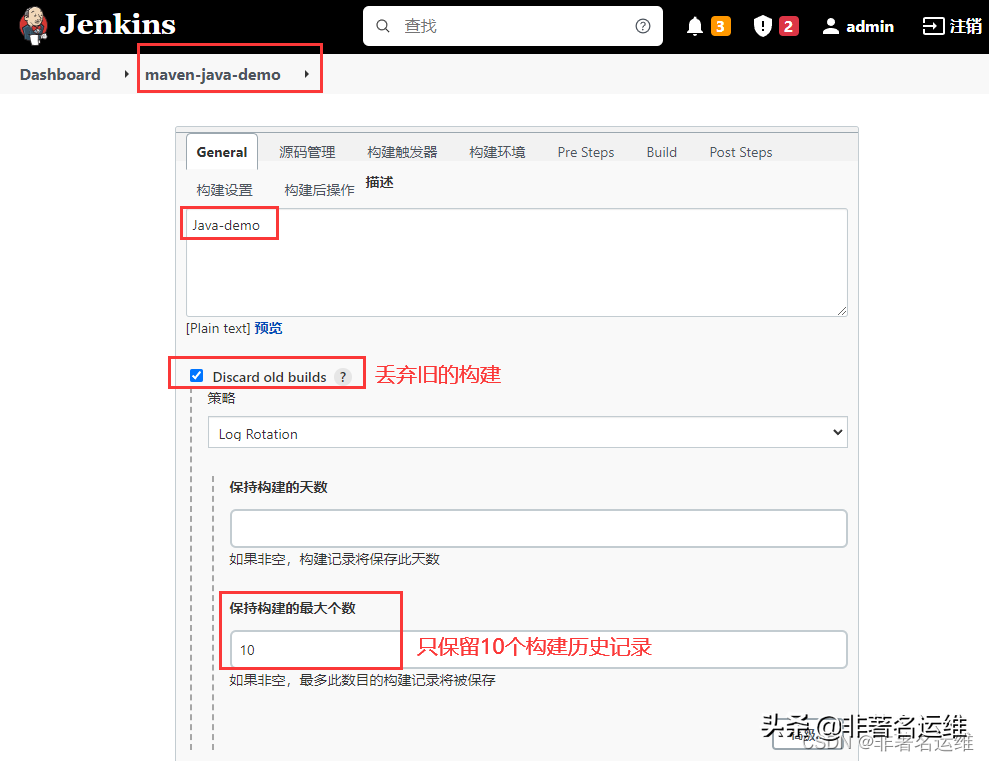Open the search help question mark icon
989x761 pixels.
click(x=643, y=26)
